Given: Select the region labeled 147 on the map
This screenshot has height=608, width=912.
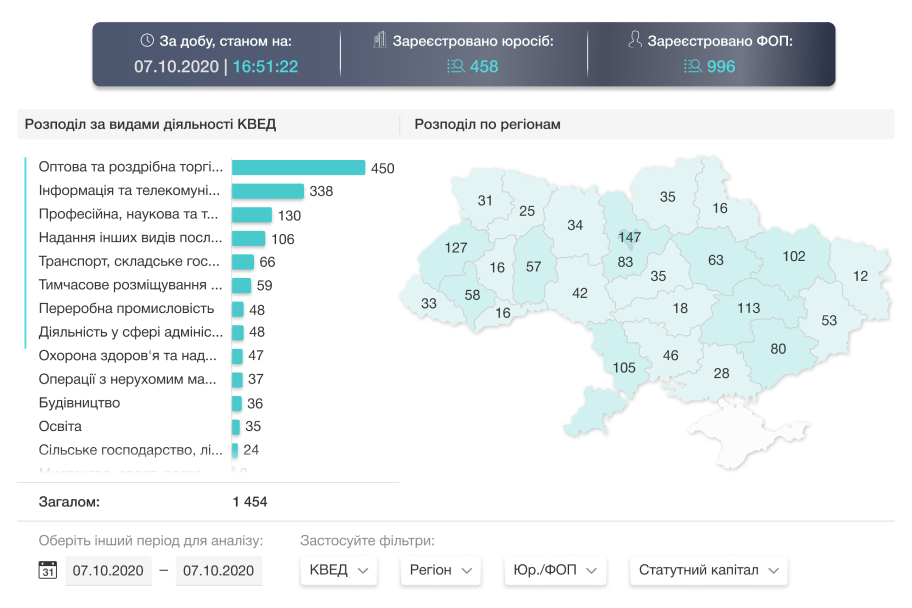Looking at the screenshot, I should (x=631, y=238).
